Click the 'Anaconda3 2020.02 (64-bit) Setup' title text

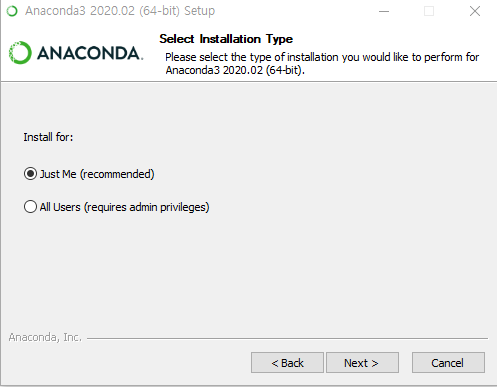click(120, 11)
